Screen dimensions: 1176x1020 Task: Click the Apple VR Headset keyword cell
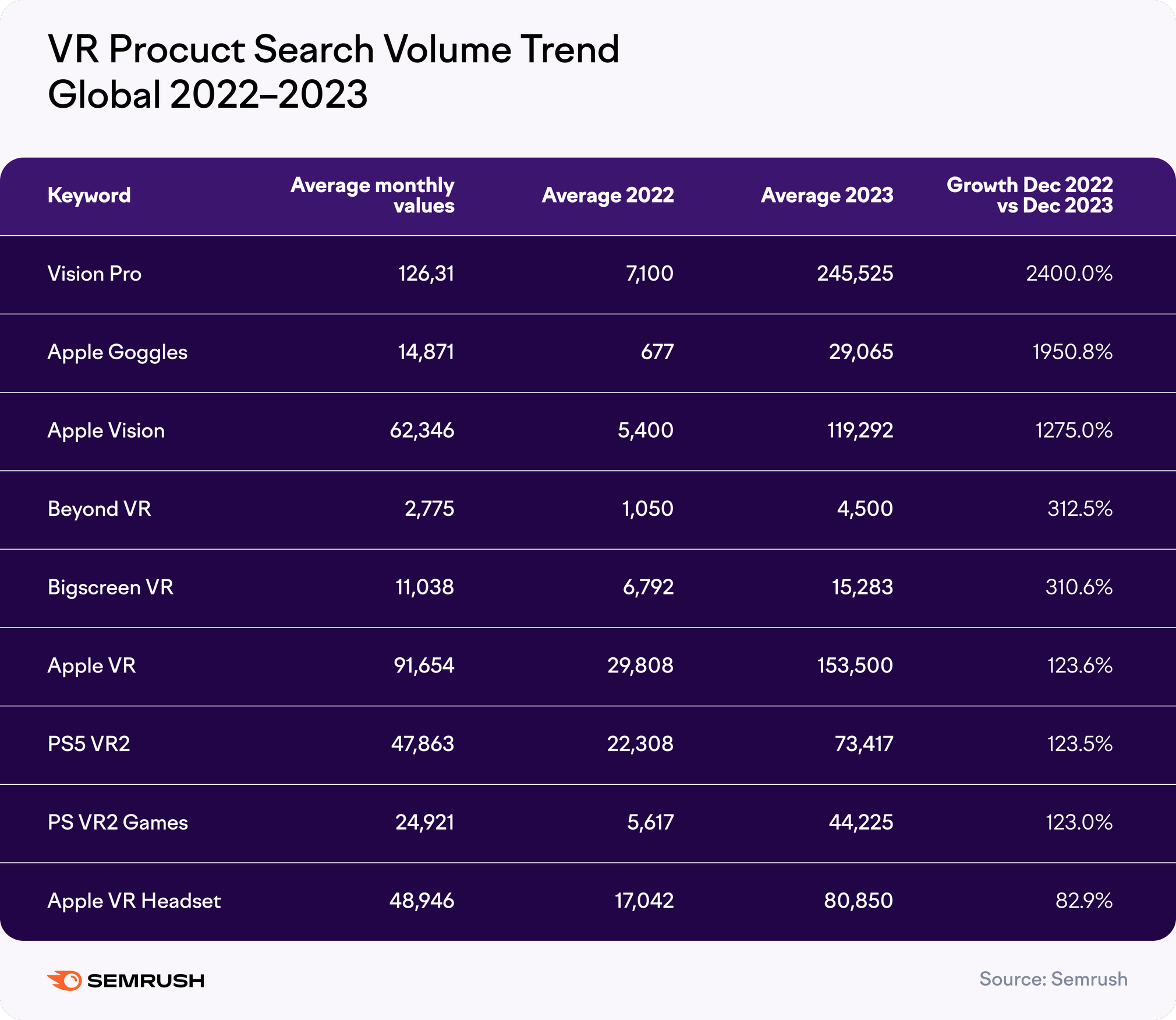click(x=134, y=901)
